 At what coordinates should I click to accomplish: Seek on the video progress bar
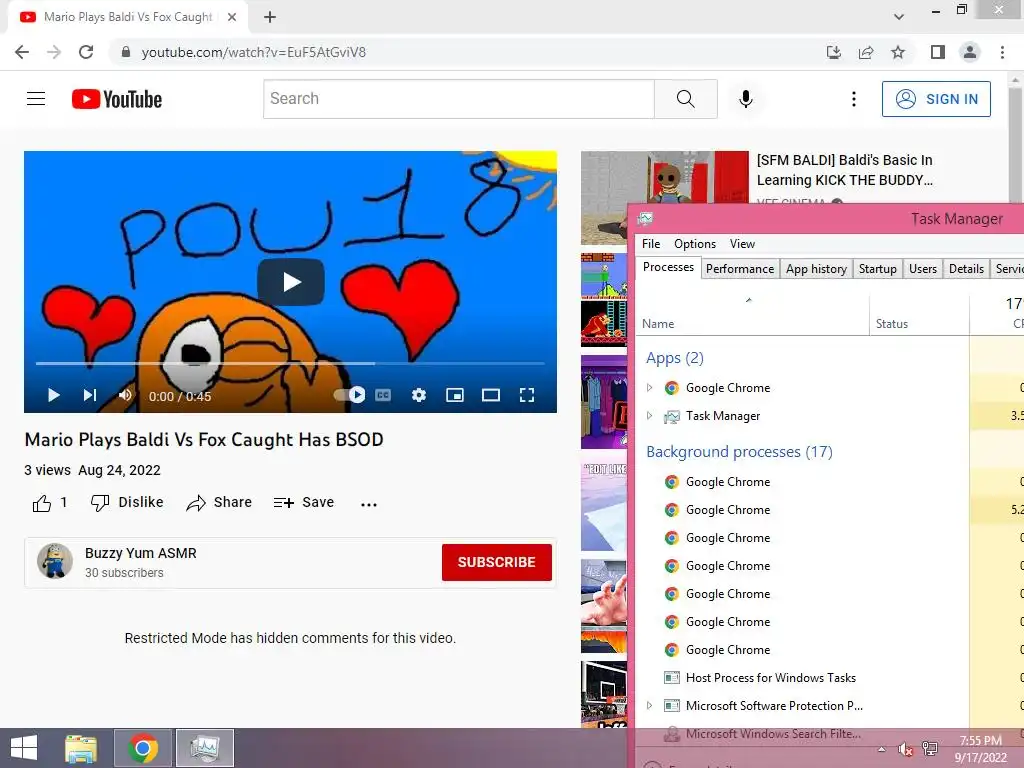(x=290, y=363)
